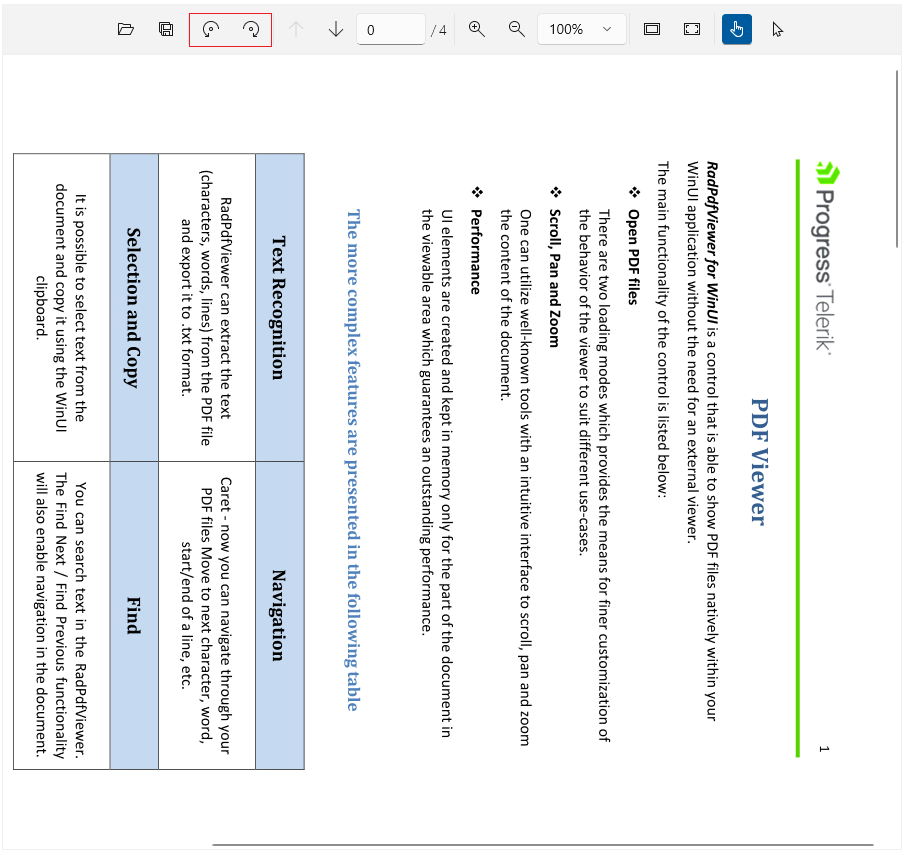Click the 'Performance' bullet heading

coord(475,252)
